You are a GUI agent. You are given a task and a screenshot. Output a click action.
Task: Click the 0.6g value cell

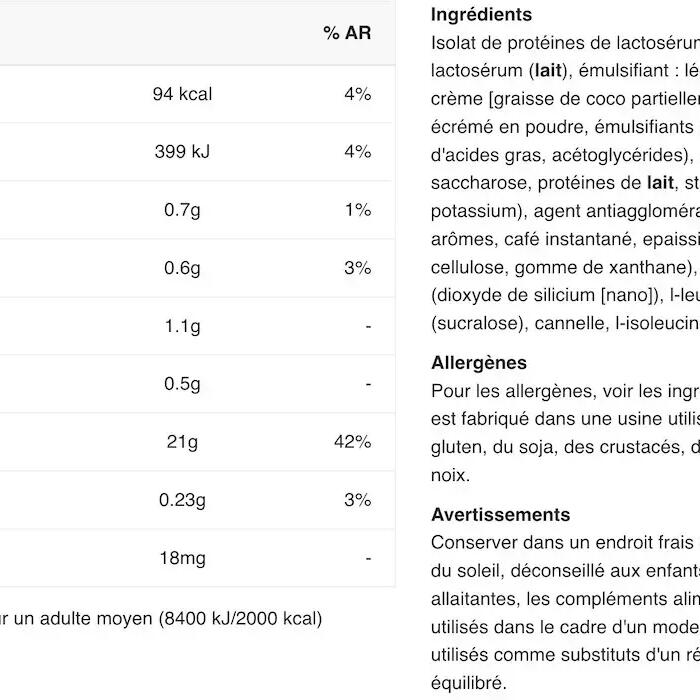(182, 268)
